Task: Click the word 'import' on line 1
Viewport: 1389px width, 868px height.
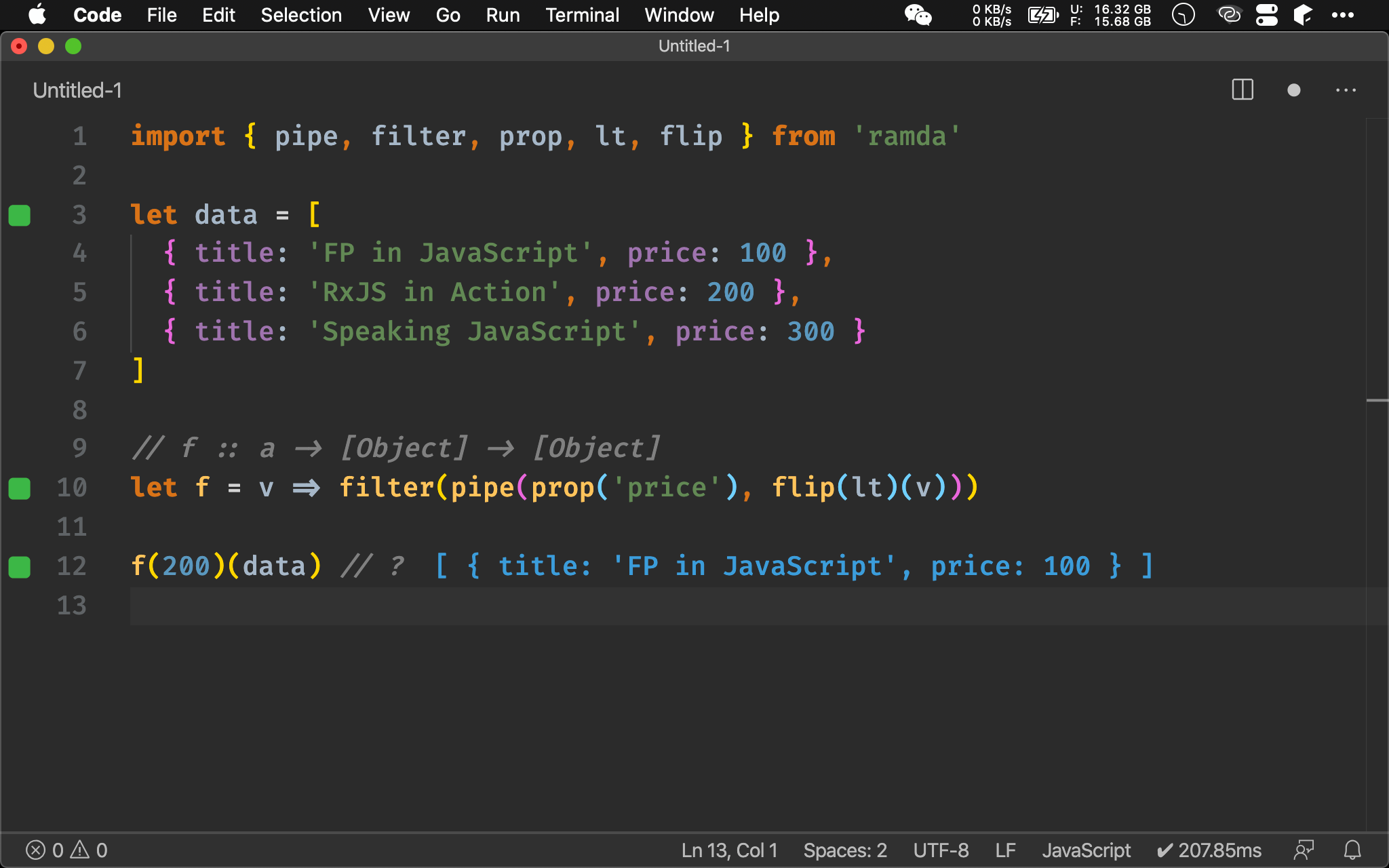Action: click(178, 136)
